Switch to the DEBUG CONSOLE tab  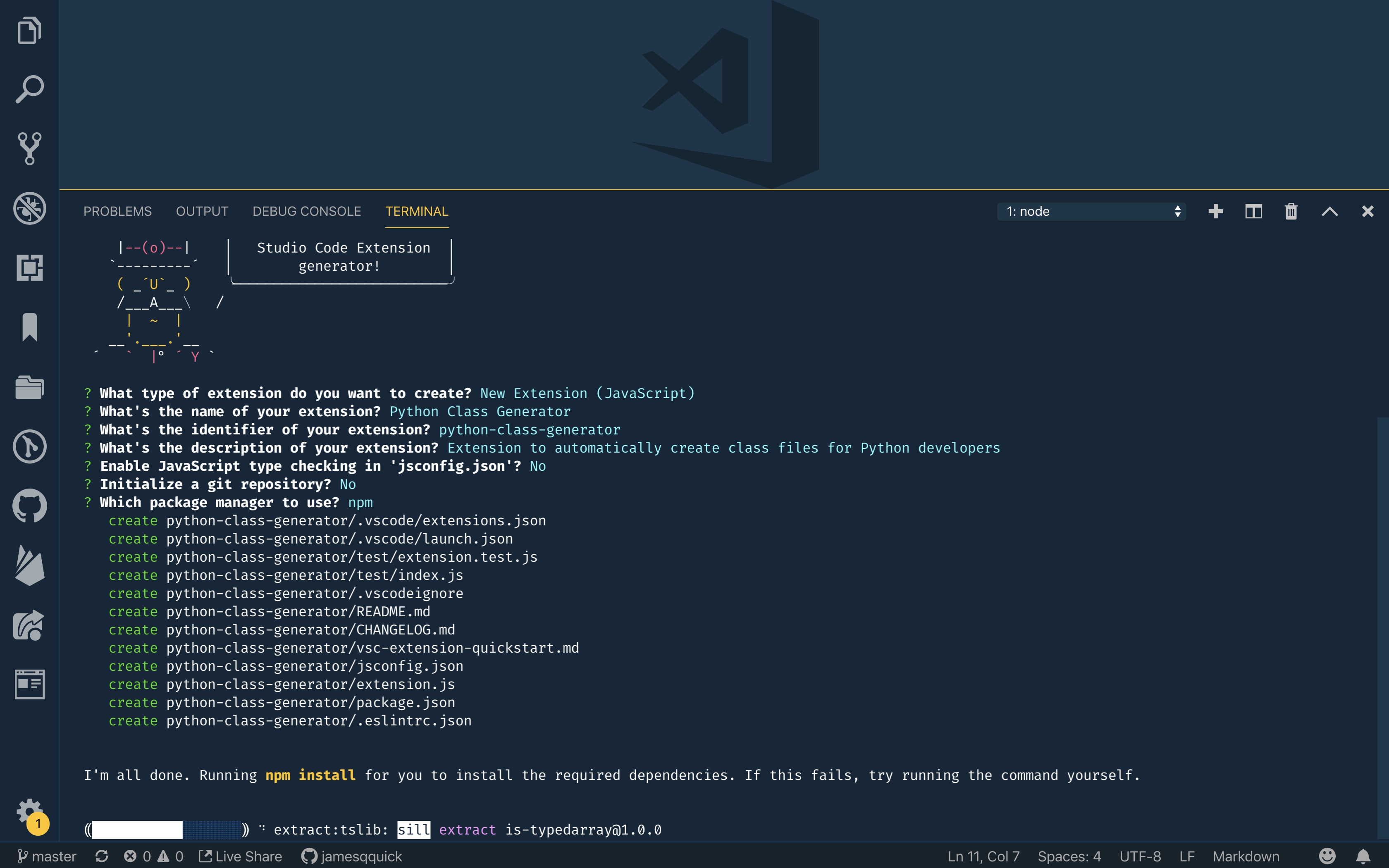(306, 211)
